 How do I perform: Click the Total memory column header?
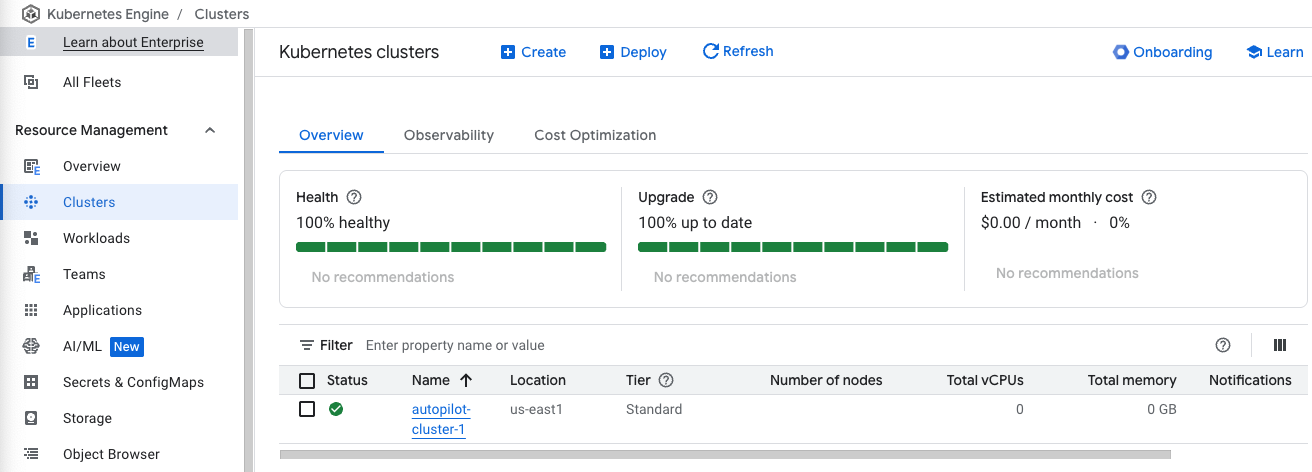pos(1132,380)
